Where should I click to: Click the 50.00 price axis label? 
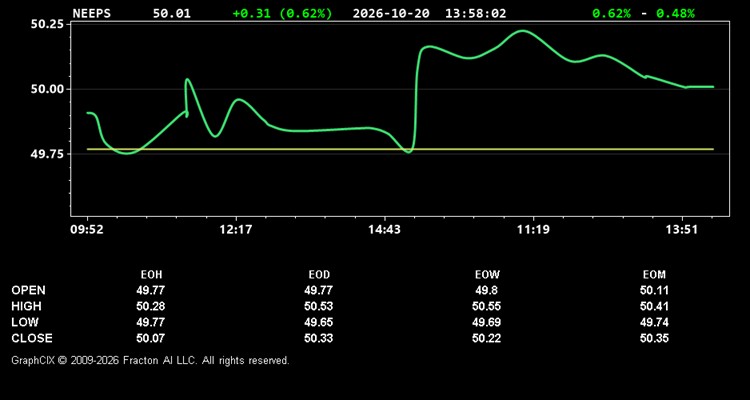(47, 89)
